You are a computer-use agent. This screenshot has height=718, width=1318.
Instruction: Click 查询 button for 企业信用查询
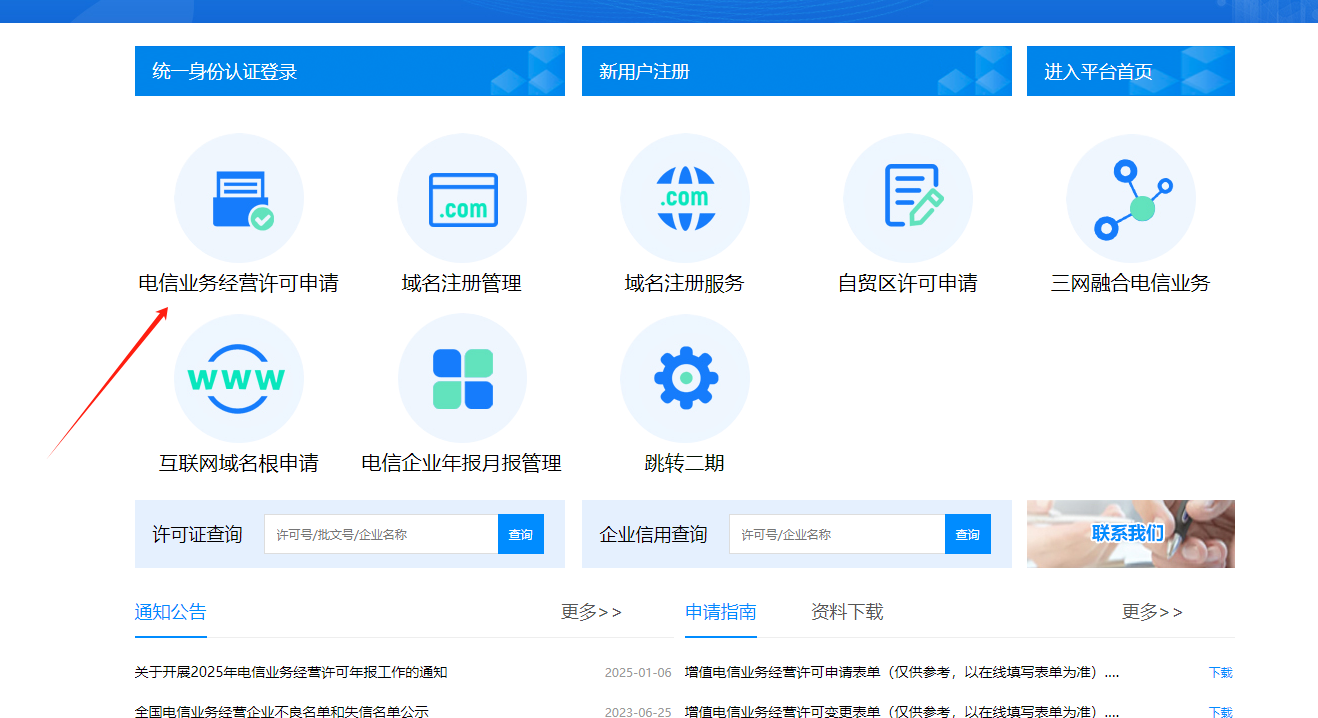[968, 534]
